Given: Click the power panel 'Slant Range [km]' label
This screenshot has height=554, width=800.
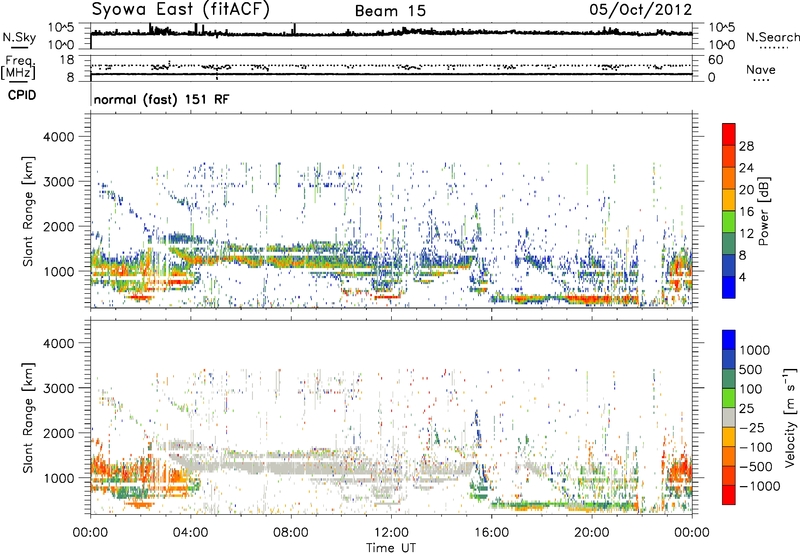Looking at the screenshot, I should click(28, 211).
